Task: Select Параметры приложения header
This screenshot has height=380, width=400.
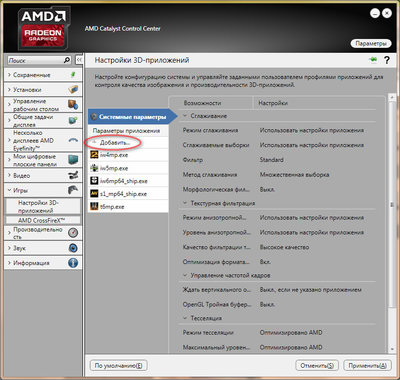Action: [126, 131]
